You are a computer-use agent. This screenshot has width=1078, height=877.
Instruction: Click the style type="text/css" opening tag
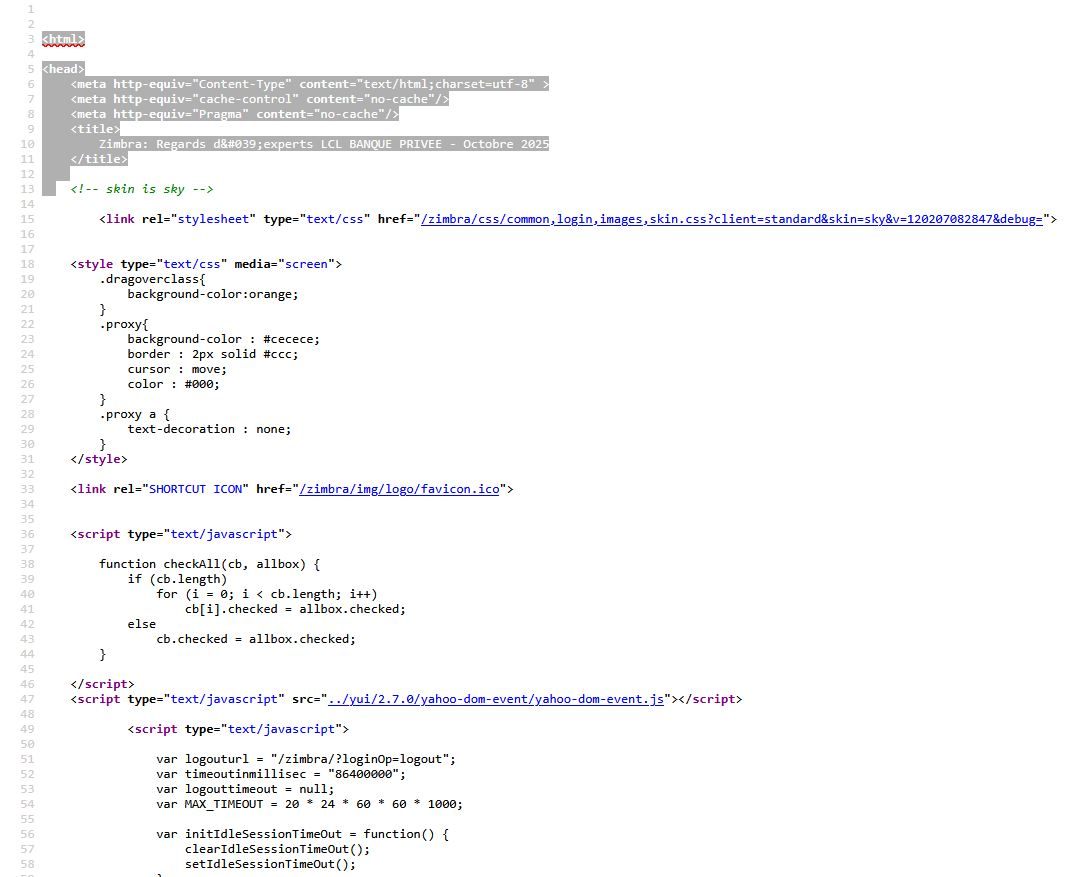206,264
